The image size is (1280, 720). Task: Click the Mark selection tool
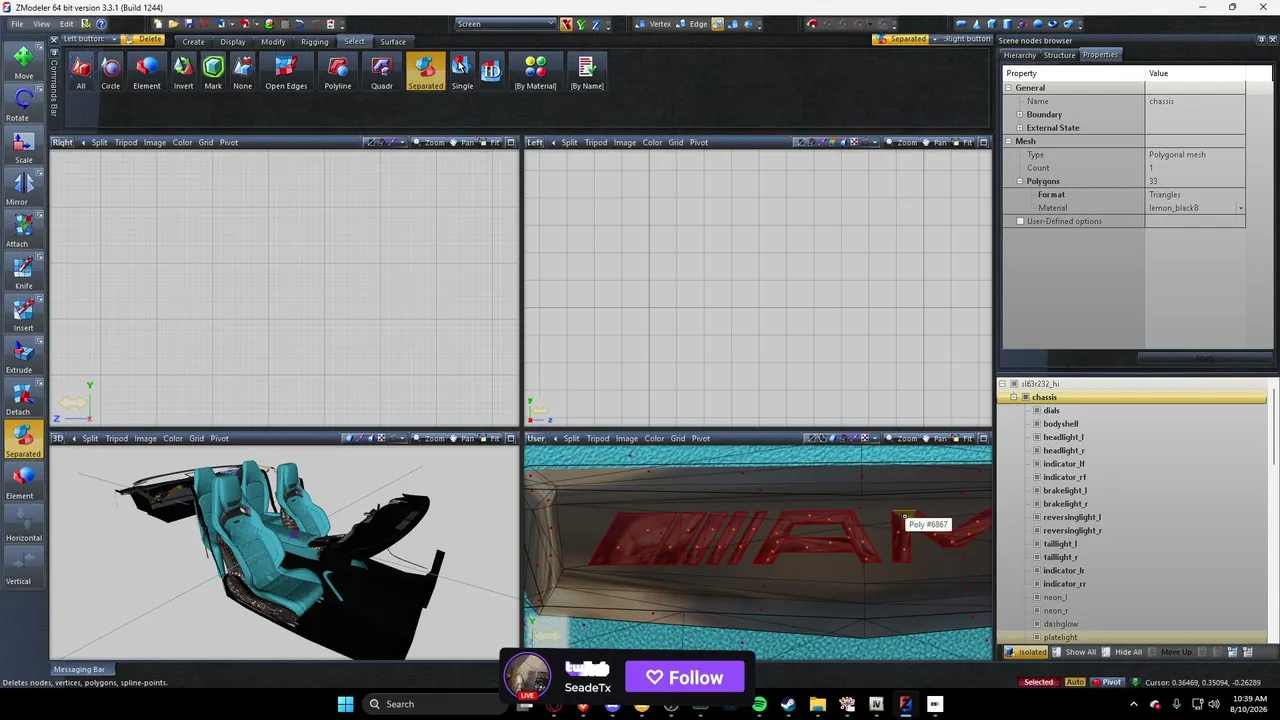coord(213,72)
